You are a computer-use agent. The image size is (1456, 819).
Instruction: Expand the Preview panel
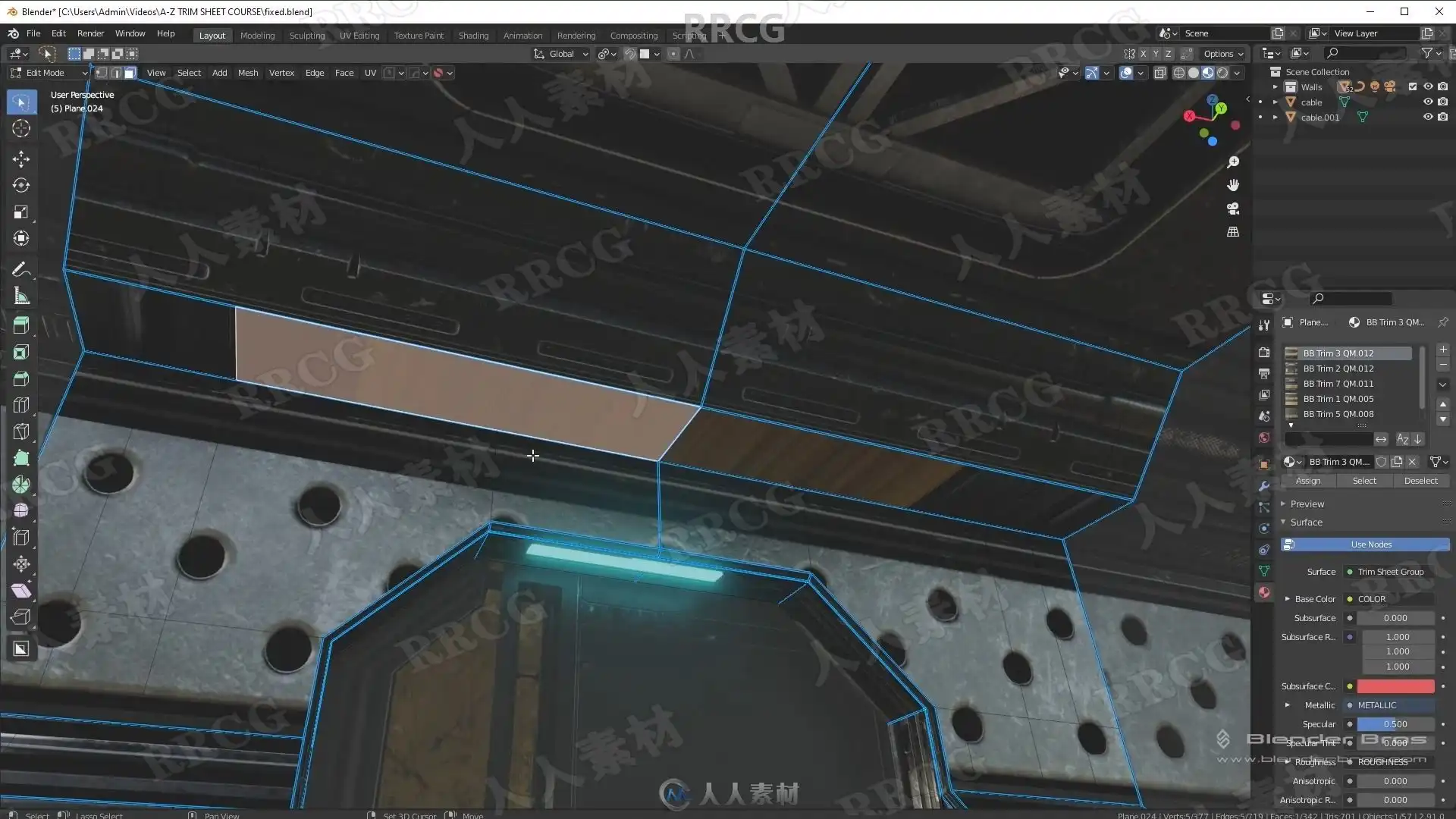pos(1307,504)
